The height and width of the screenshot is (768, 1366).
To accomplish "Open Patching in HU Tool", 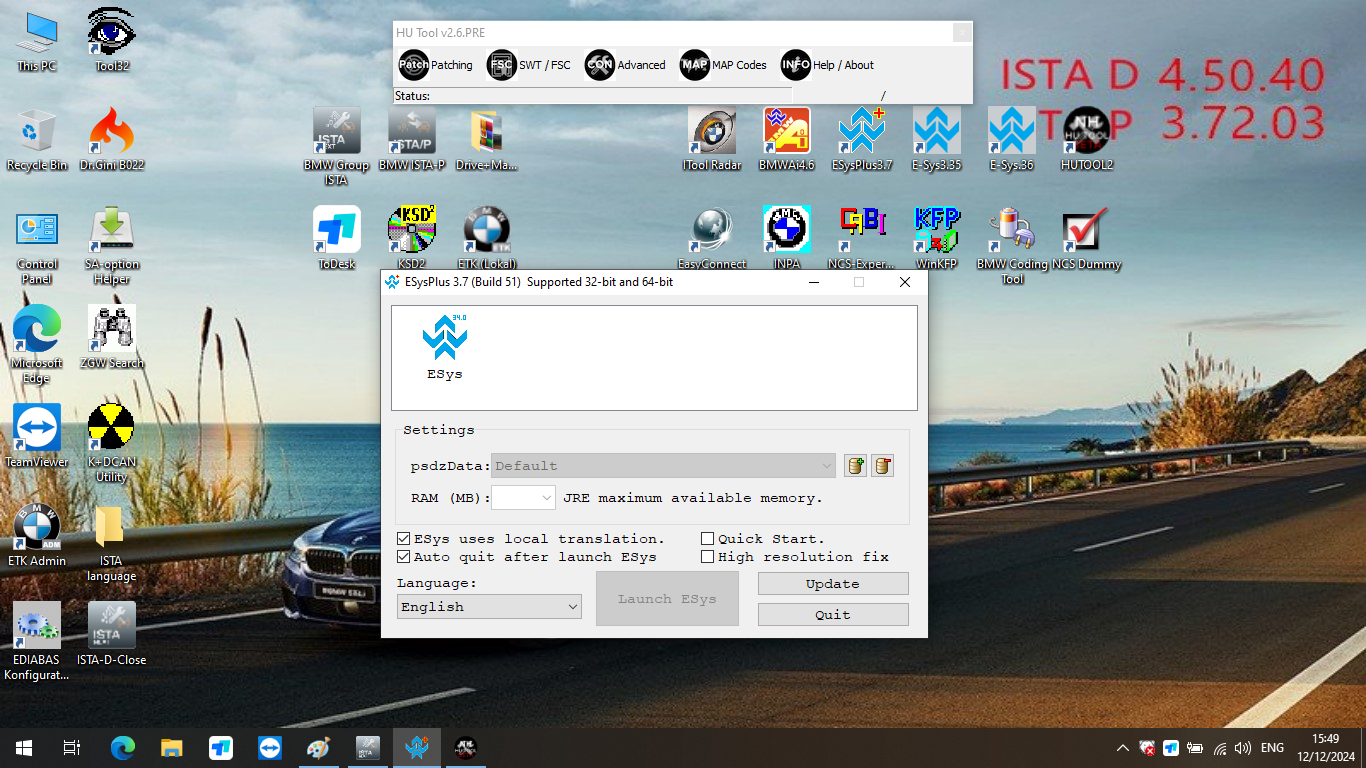I will point(435,65).
